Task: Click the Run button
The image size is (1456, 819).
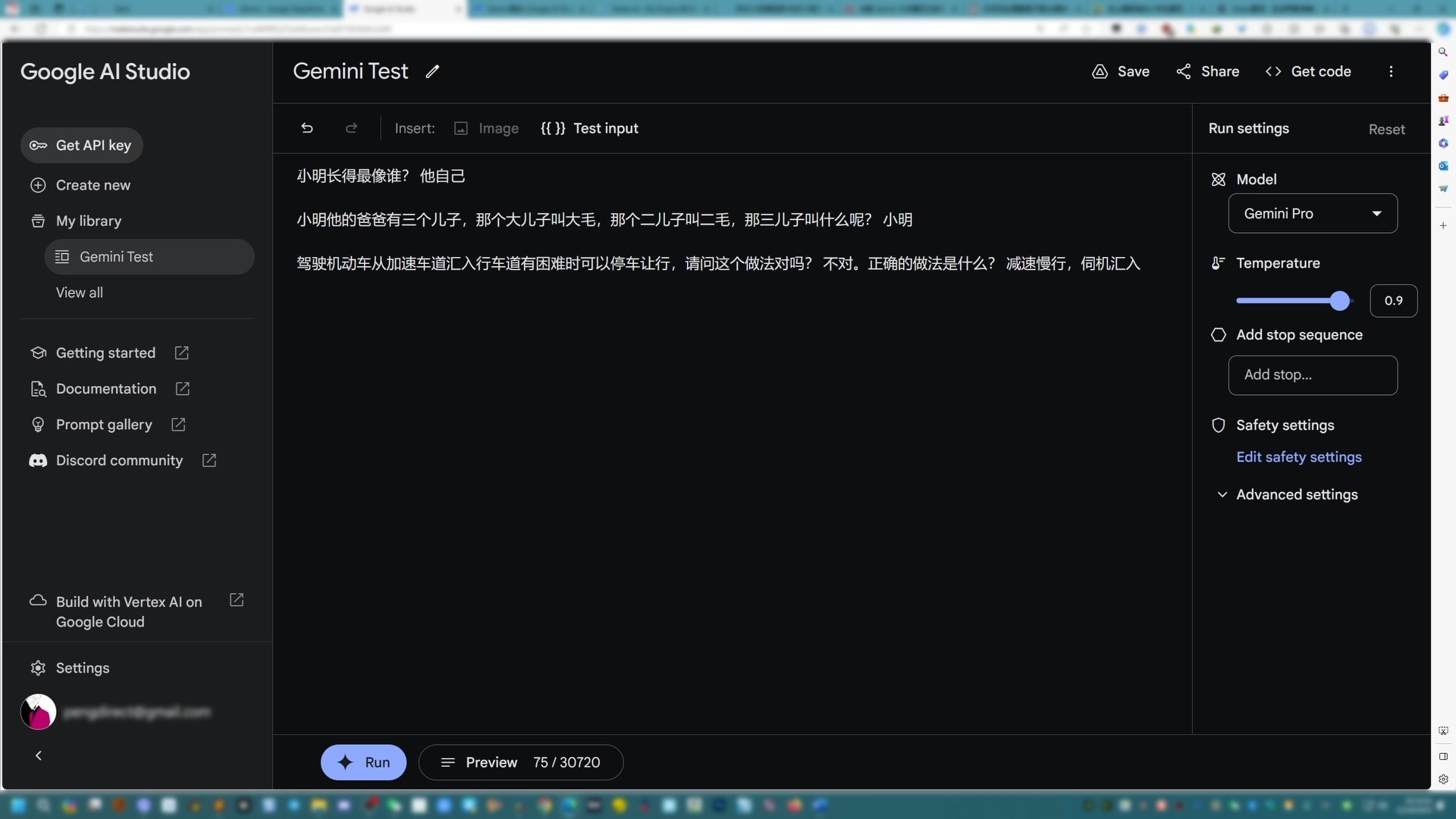Action: click(x=363, y=762)
